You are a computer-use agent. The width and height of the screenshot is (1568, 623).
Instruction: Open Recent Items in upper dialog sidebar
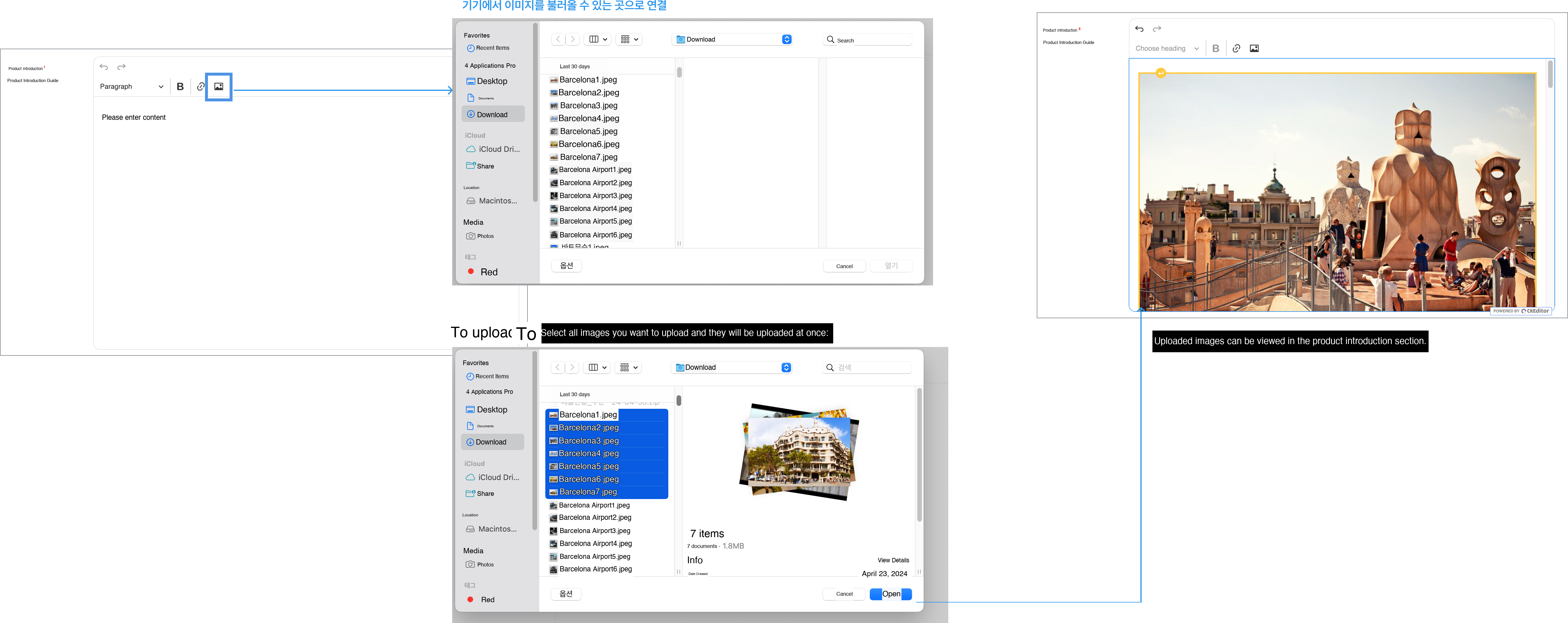point(488,48)
